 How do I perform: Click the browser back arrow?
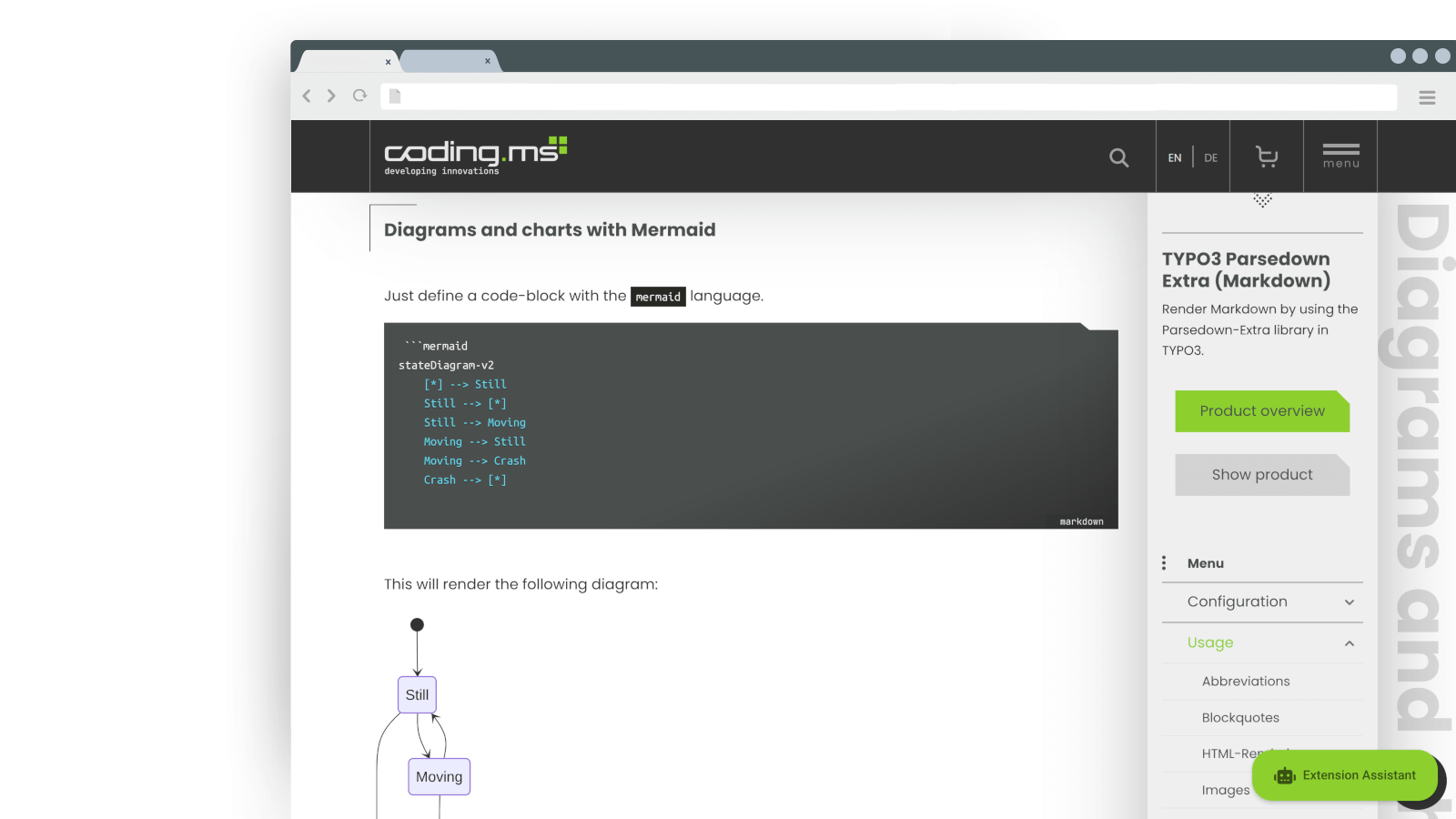pos(307,96)
